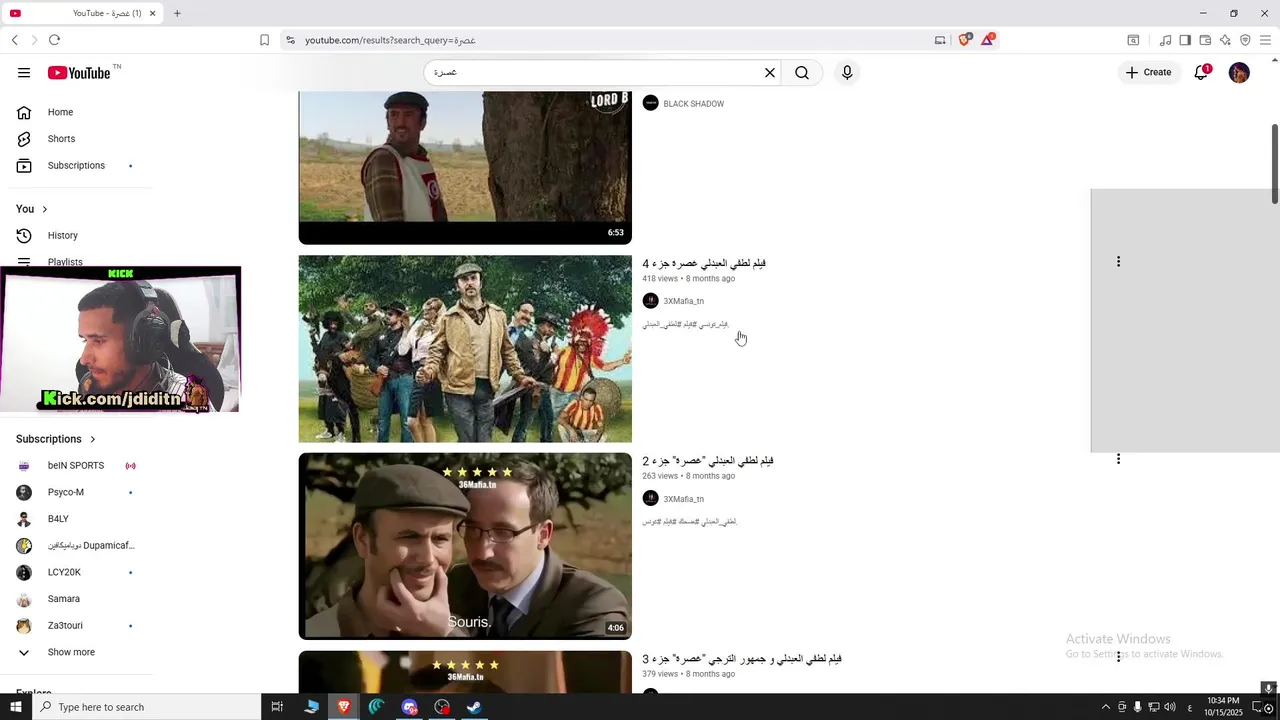Bookmark this page icon

[264, 40]
